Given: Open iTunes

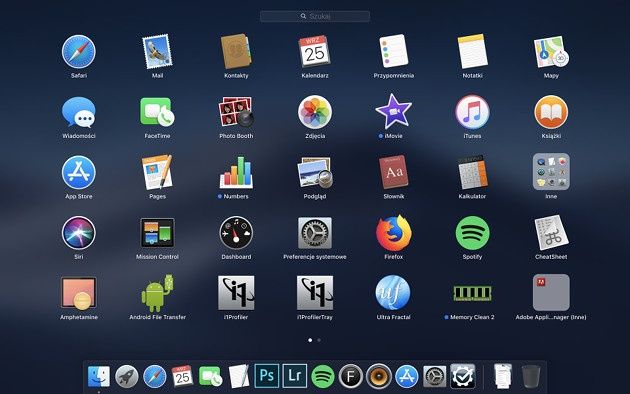Looking at the screenshot, I should (x=472, y=112).
